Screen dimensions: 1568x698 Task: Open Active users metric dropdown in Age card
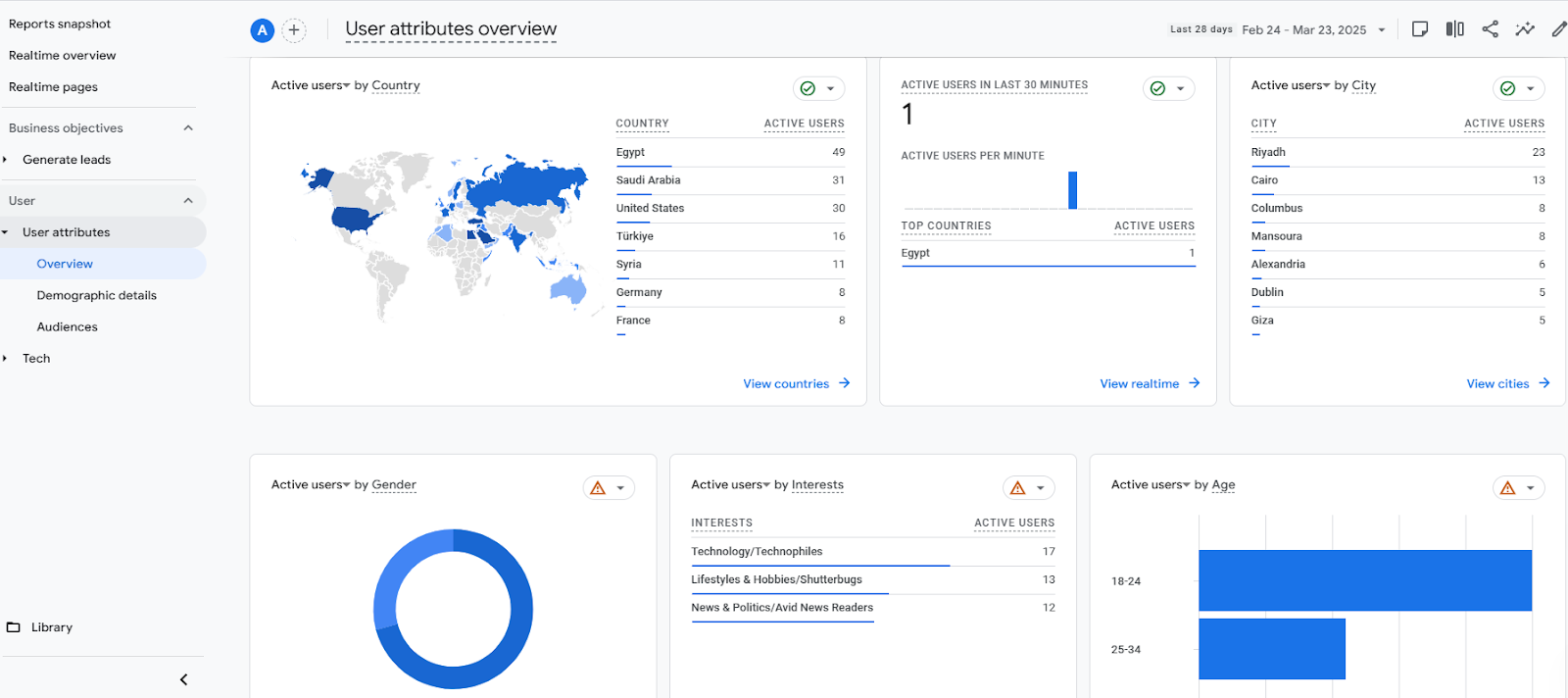(x=1151, y=484)
